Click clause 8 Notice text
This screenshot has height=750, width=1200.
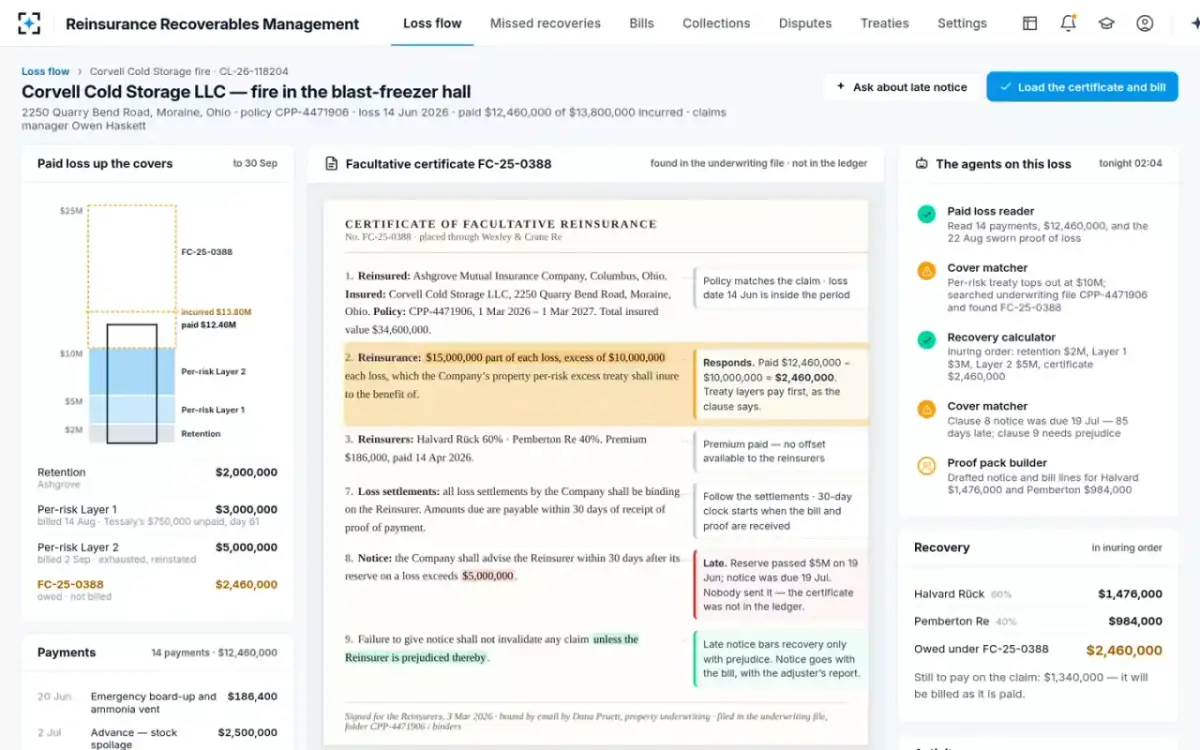(513, 567)
